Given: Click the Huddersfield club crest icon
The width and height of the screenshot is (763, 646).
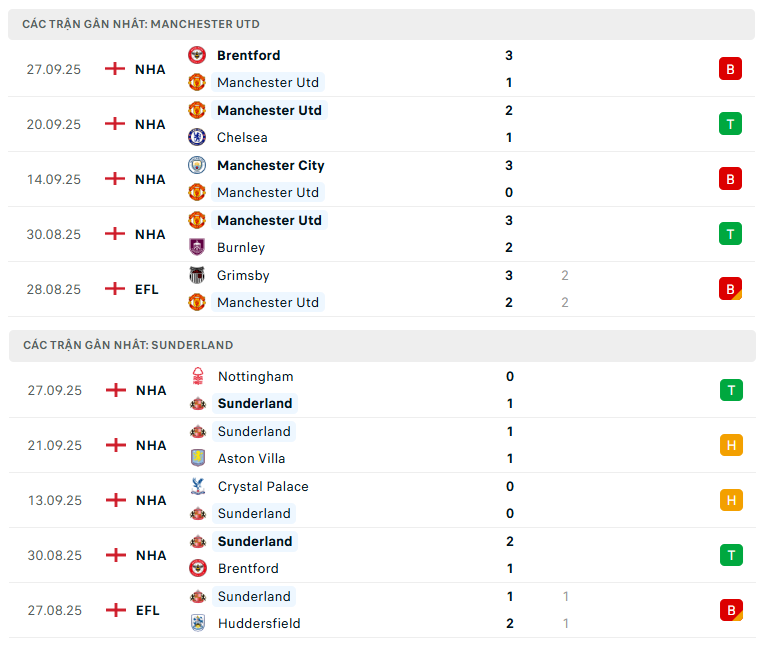Looking at the screenshot, I should (x=198, y=623).
